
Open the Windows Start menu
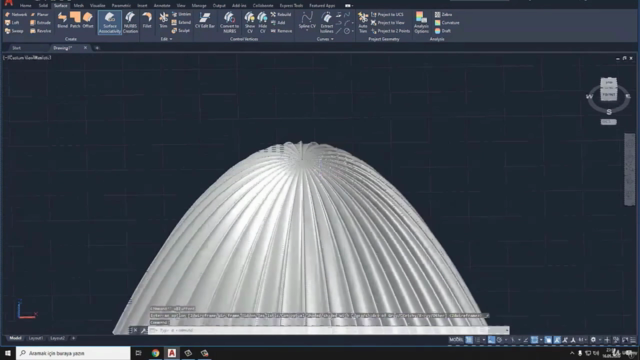coord(8,353)
